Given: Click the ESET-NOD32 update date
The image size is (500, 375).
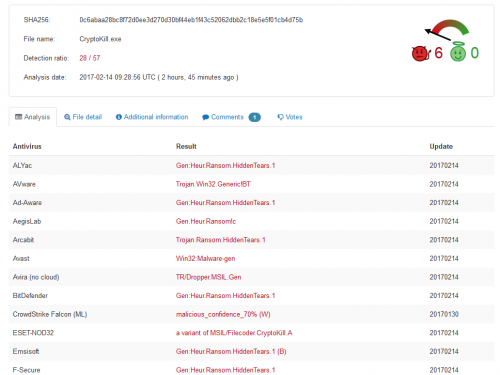Looking at the screenshot, I should click(444, 333).
